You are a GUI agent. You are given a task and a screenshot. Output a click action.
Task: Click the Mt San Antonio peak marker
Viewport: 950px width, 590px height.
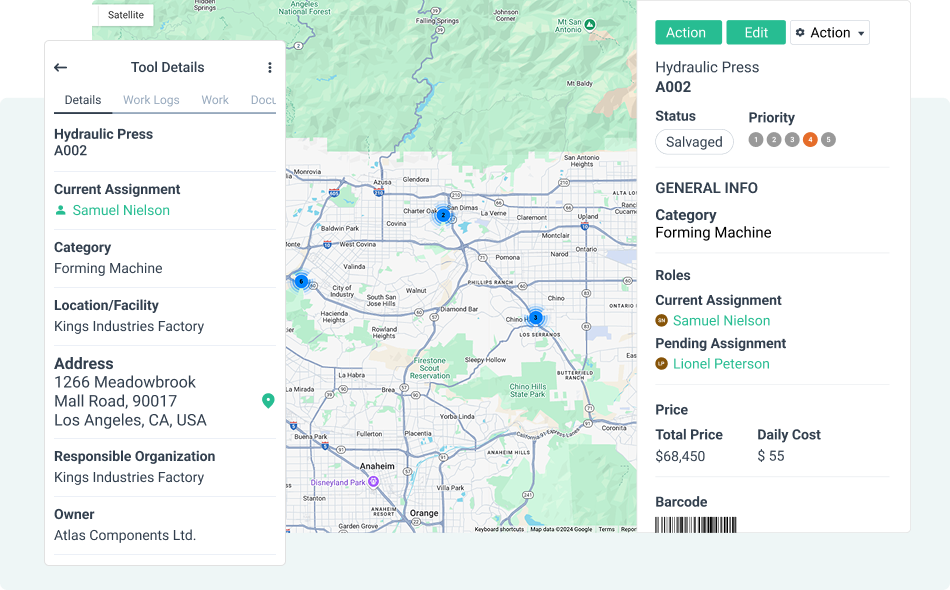[x=590, y=24]
